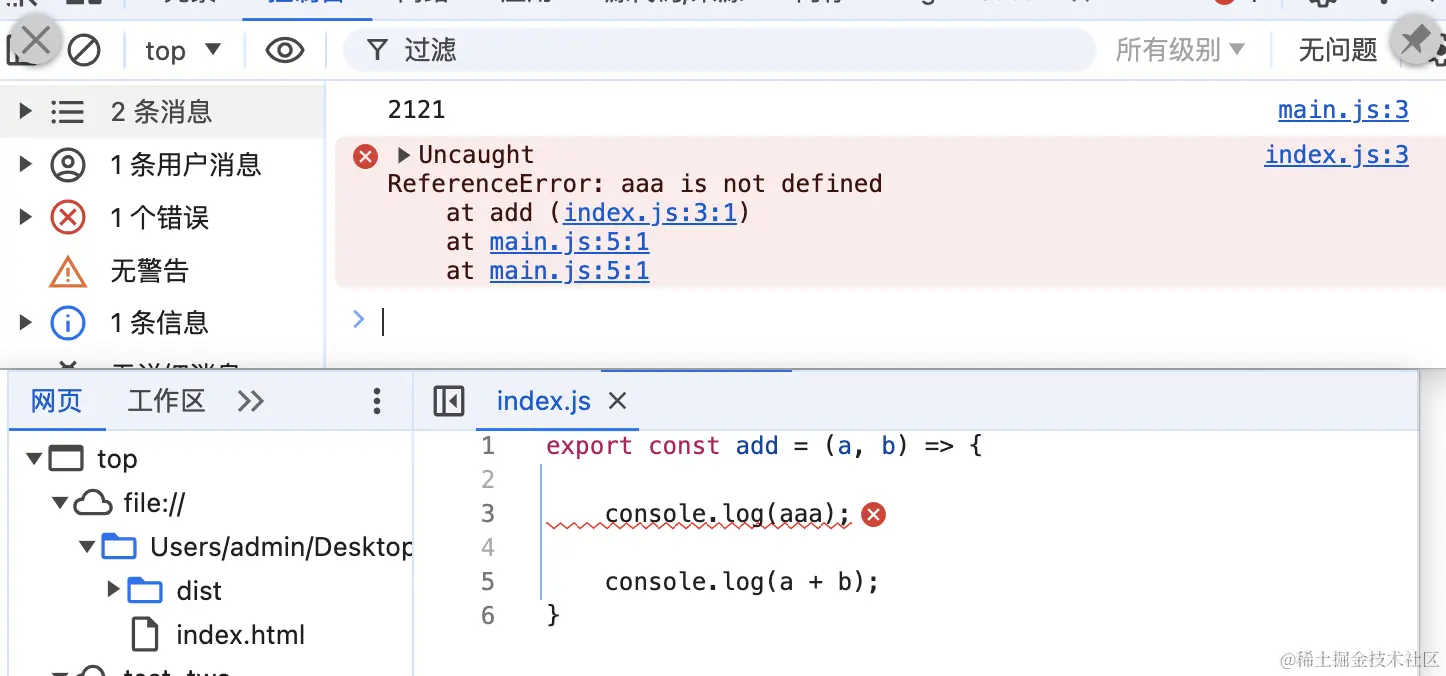Open the first main.js:5:1 stack link
Viewport: 1446px width, 676px height.
click(569, 241)
